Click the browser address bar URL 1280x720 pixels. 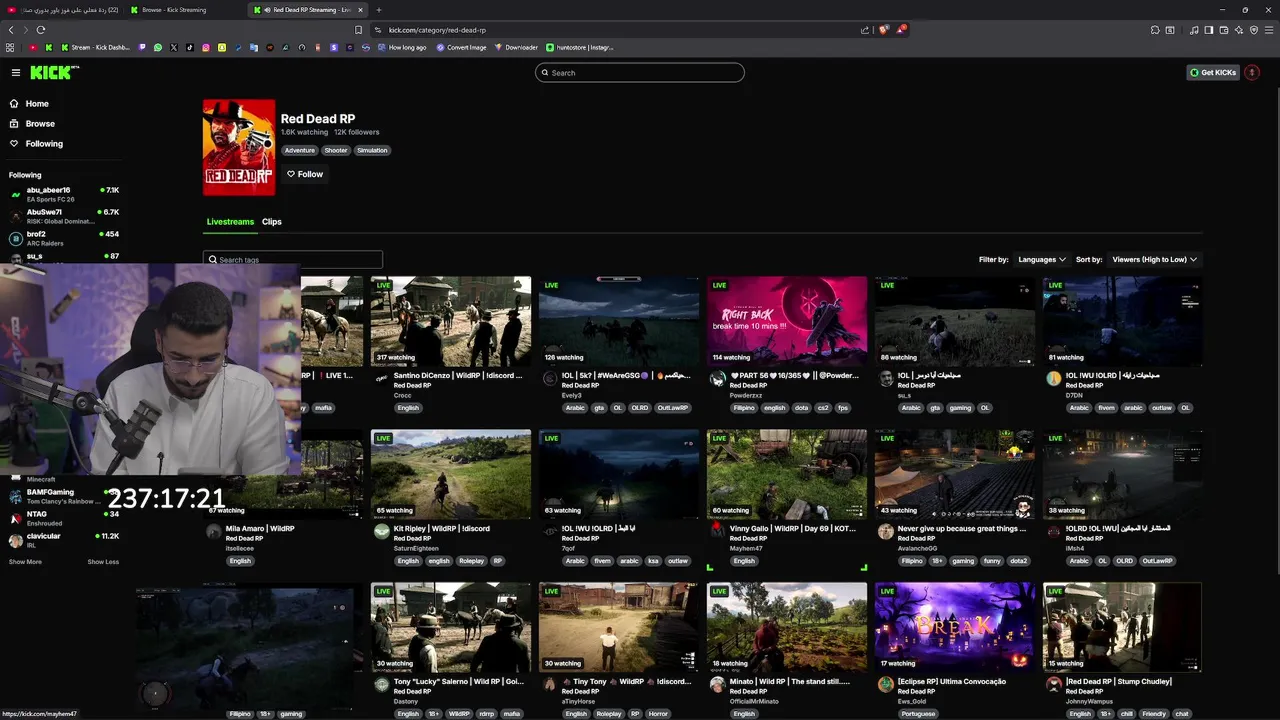coord(437,30)
